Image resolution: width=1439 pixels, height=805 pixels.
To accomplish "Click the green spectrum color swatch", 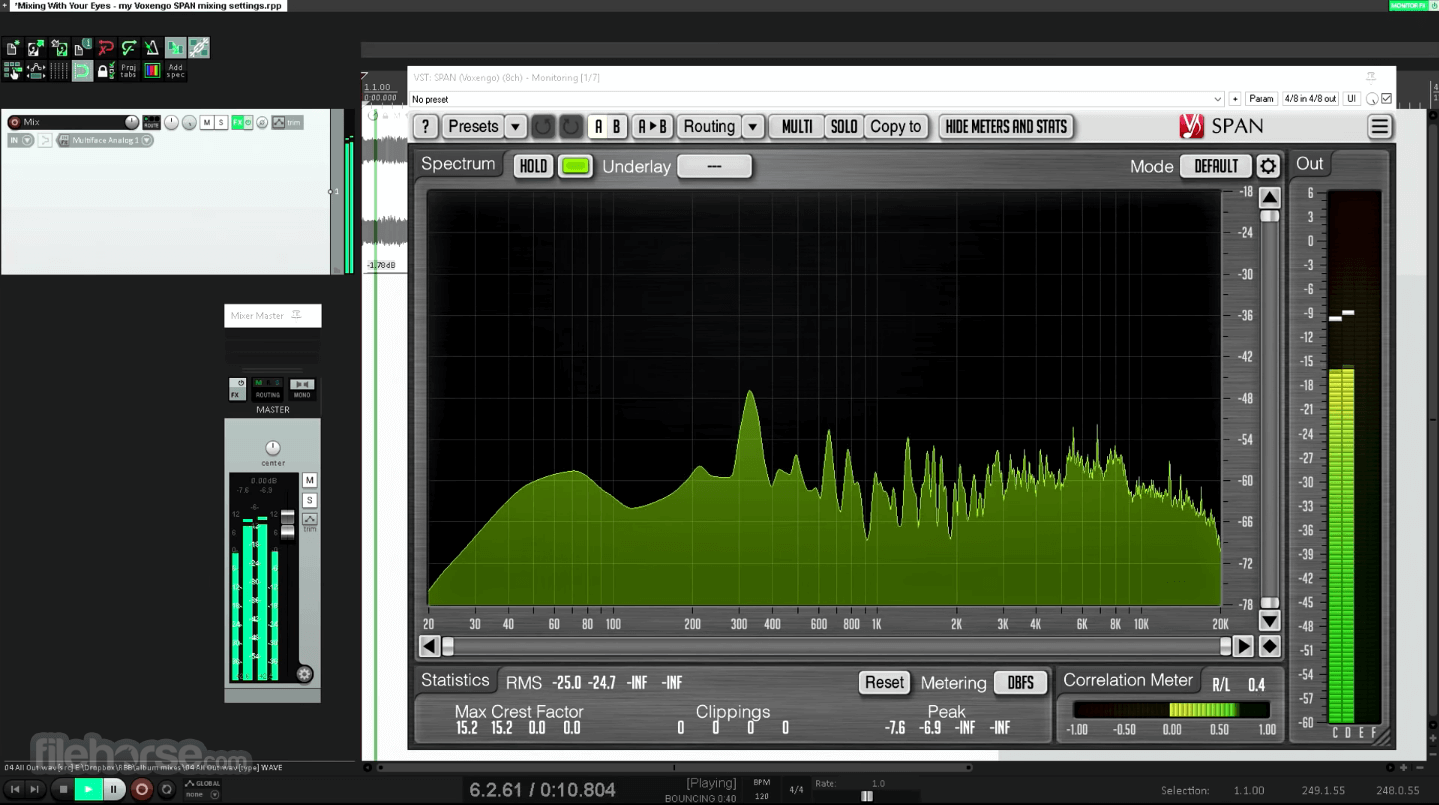I will click(576, 166).
